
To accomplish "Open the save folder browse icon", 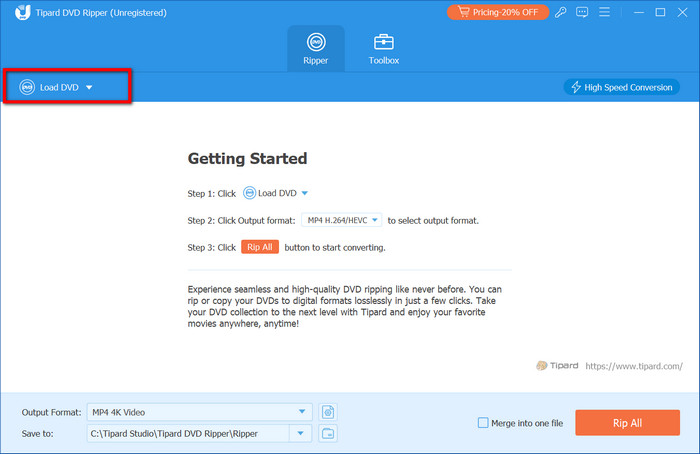I will (x=327, y=433).
